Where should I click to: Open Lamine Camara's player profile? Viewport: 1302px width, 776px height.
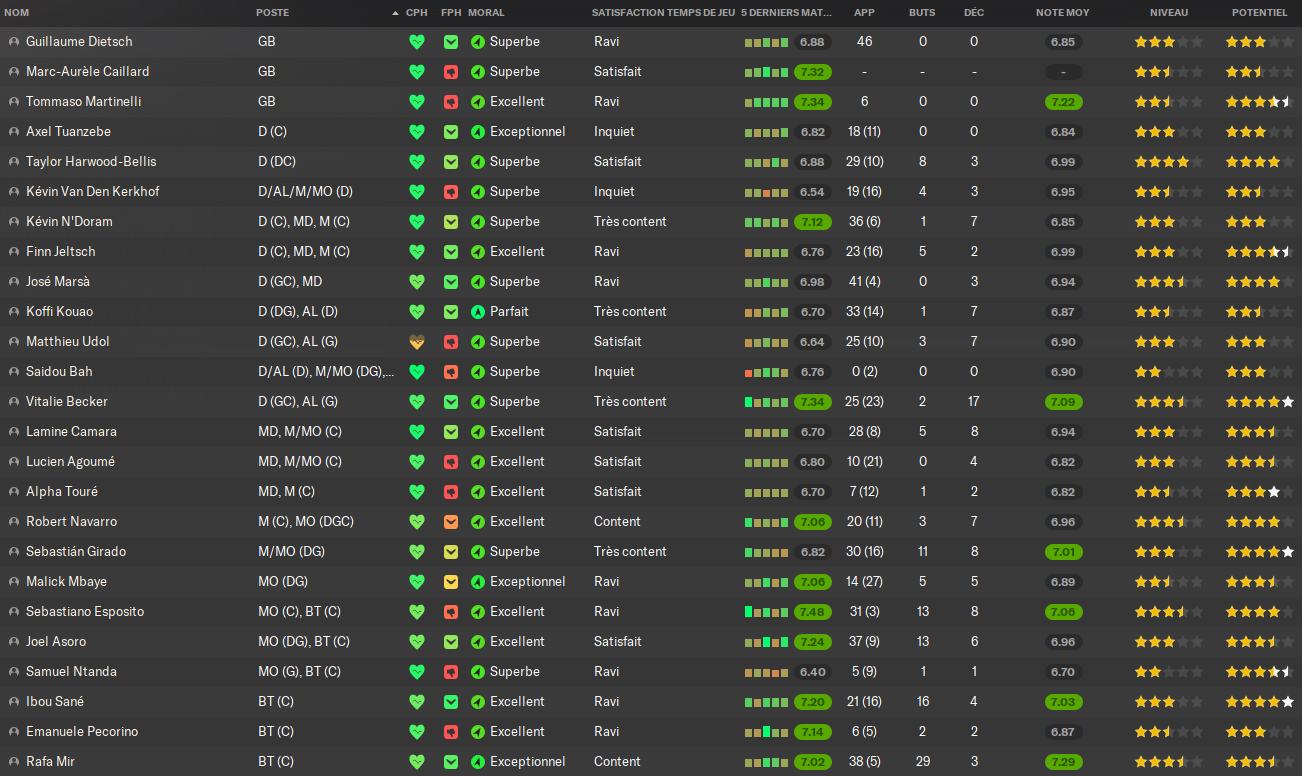click(x=71, y=432)
